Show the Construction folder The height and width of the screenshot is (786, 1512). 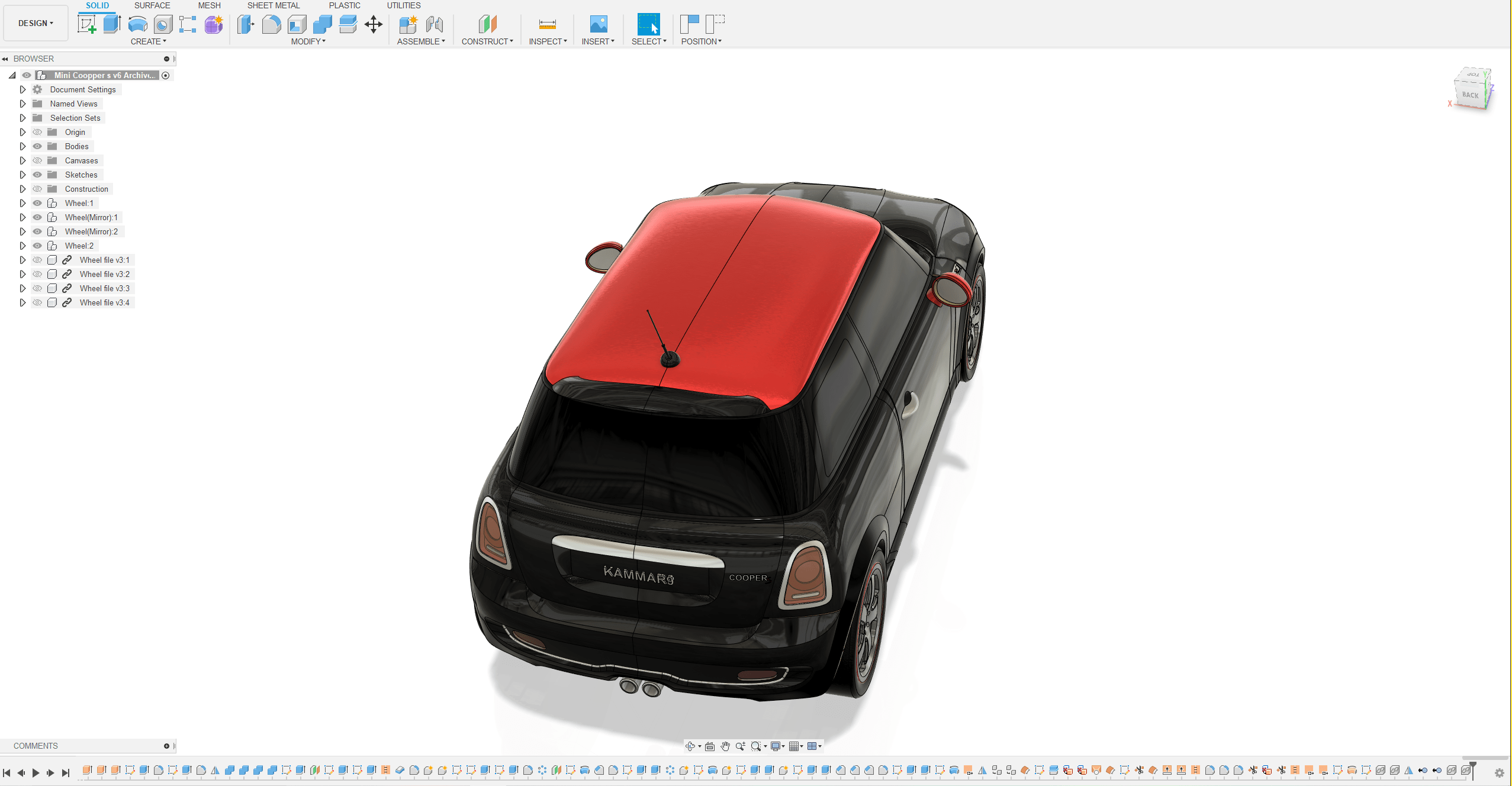(37, 189)
